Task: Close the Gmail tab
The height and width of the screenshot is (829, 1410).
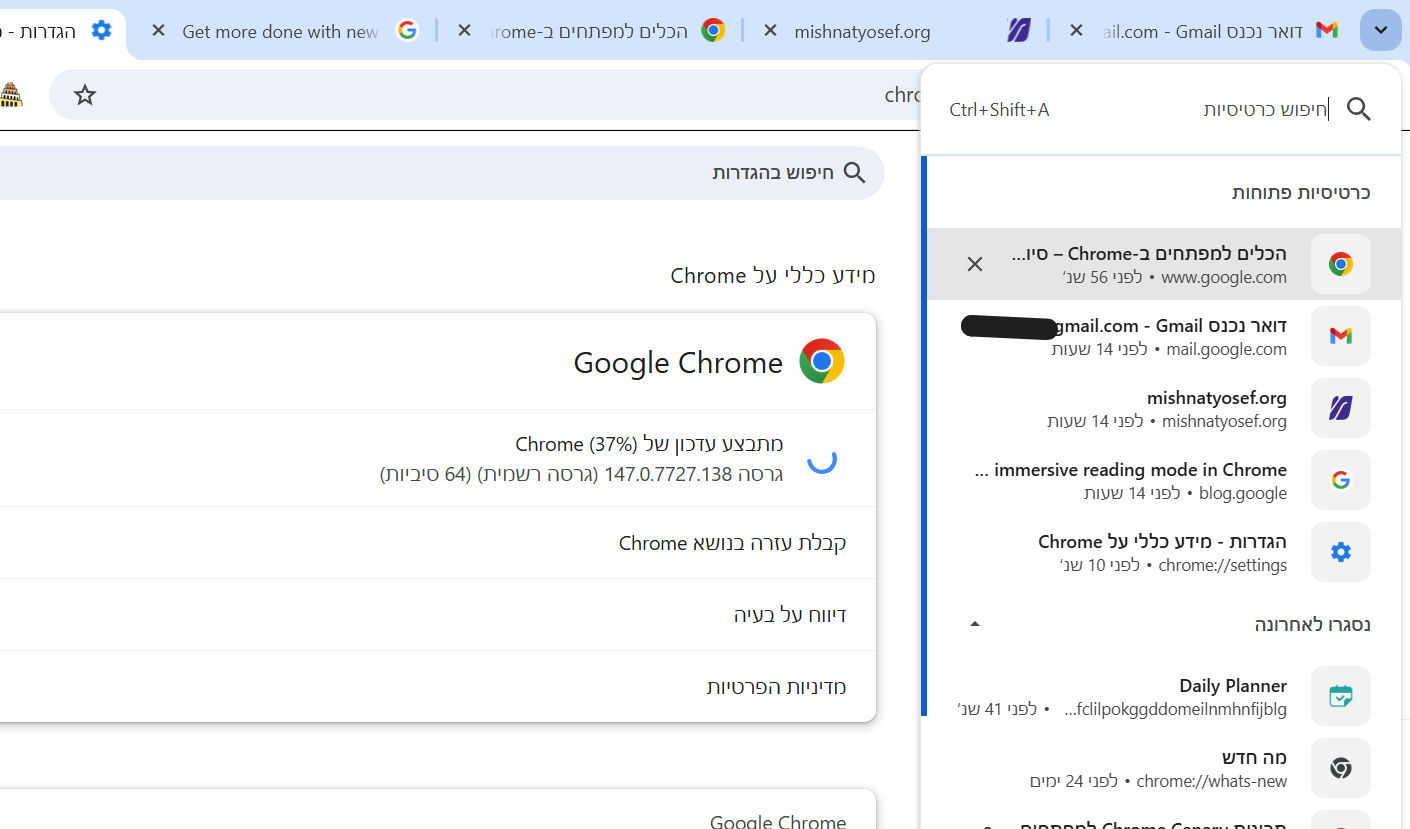Action: tap(1076, 31)
